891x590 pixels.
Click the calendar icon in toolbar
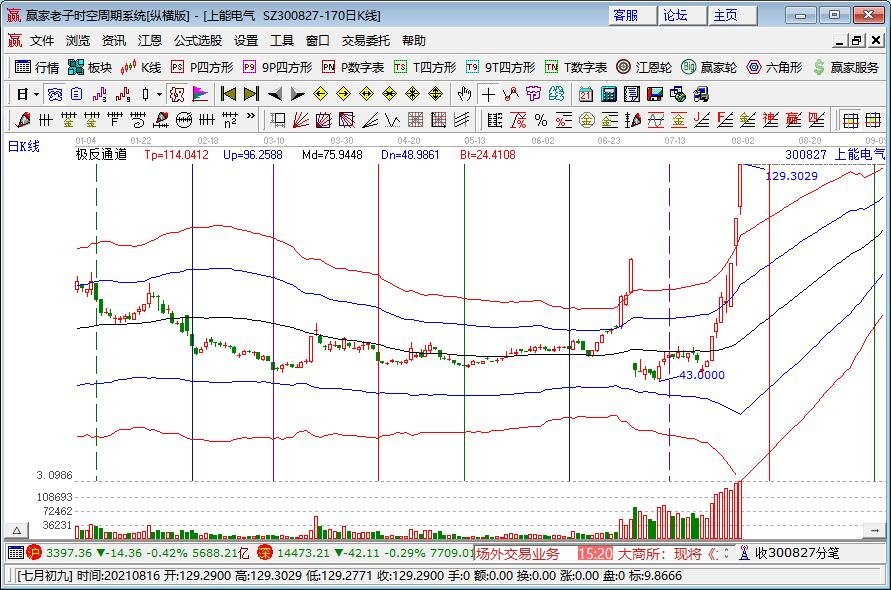point(584,94)
